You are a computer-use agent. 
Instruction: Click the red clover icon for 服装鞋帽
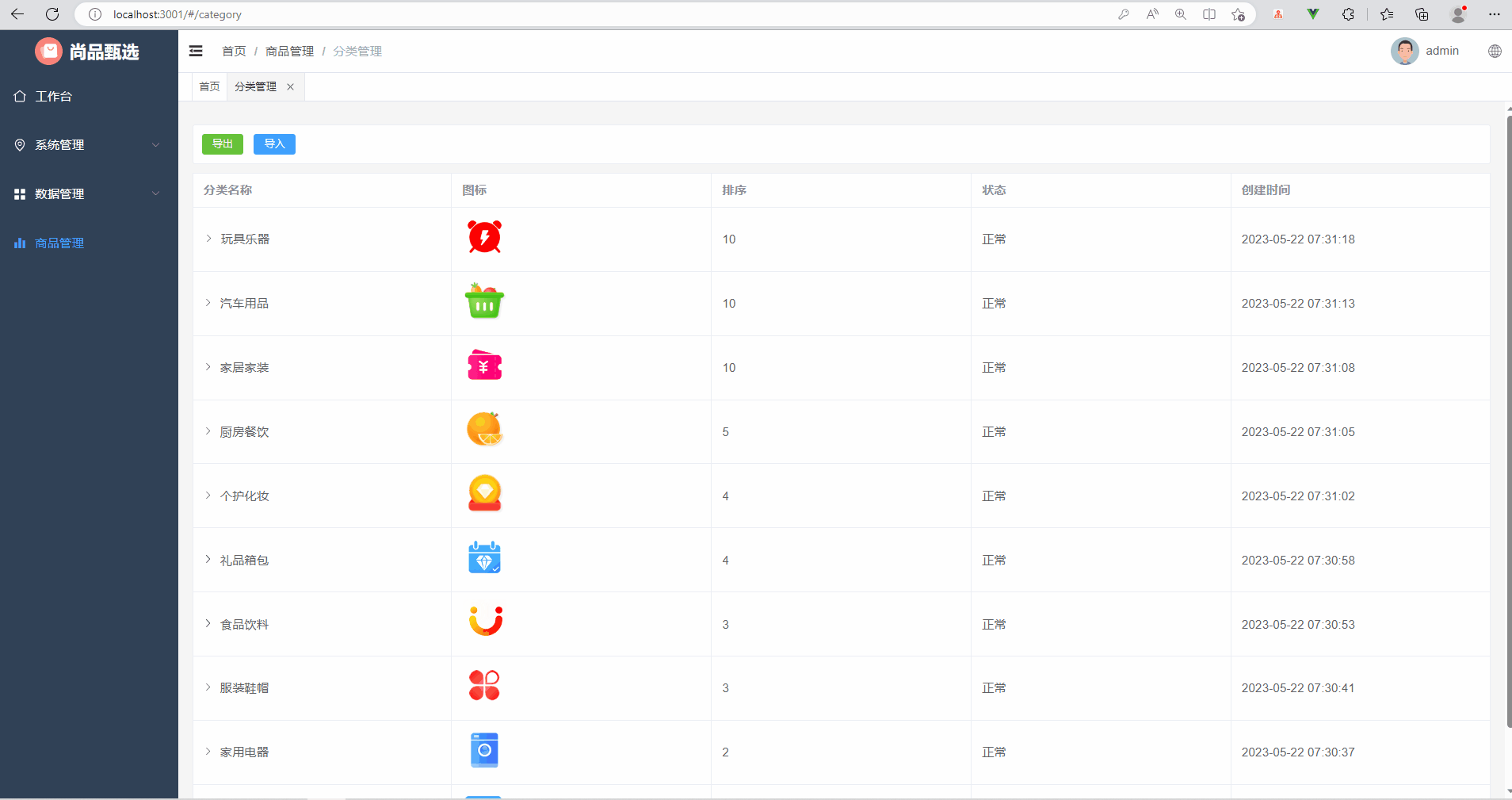484,685
